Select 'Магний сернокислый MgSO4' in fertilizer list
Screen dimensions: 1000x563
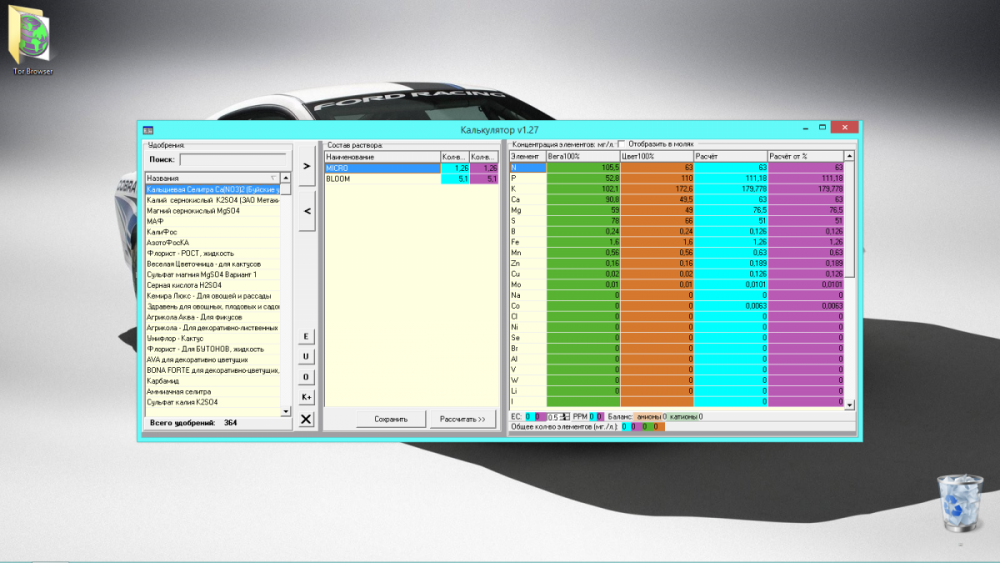(212, 211)
